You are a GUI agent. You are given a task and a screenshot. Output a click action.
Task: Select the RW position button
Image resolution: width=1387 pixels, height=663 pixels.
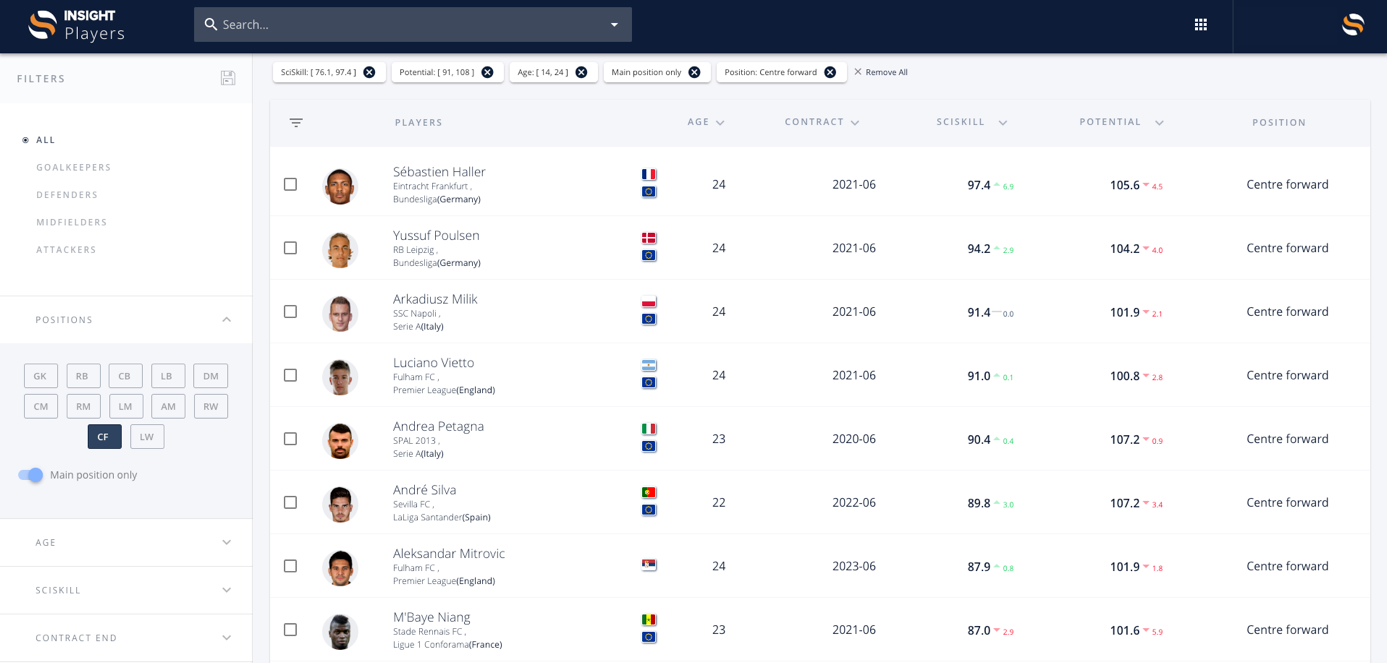pyautogui.click(x=211, y=406)
